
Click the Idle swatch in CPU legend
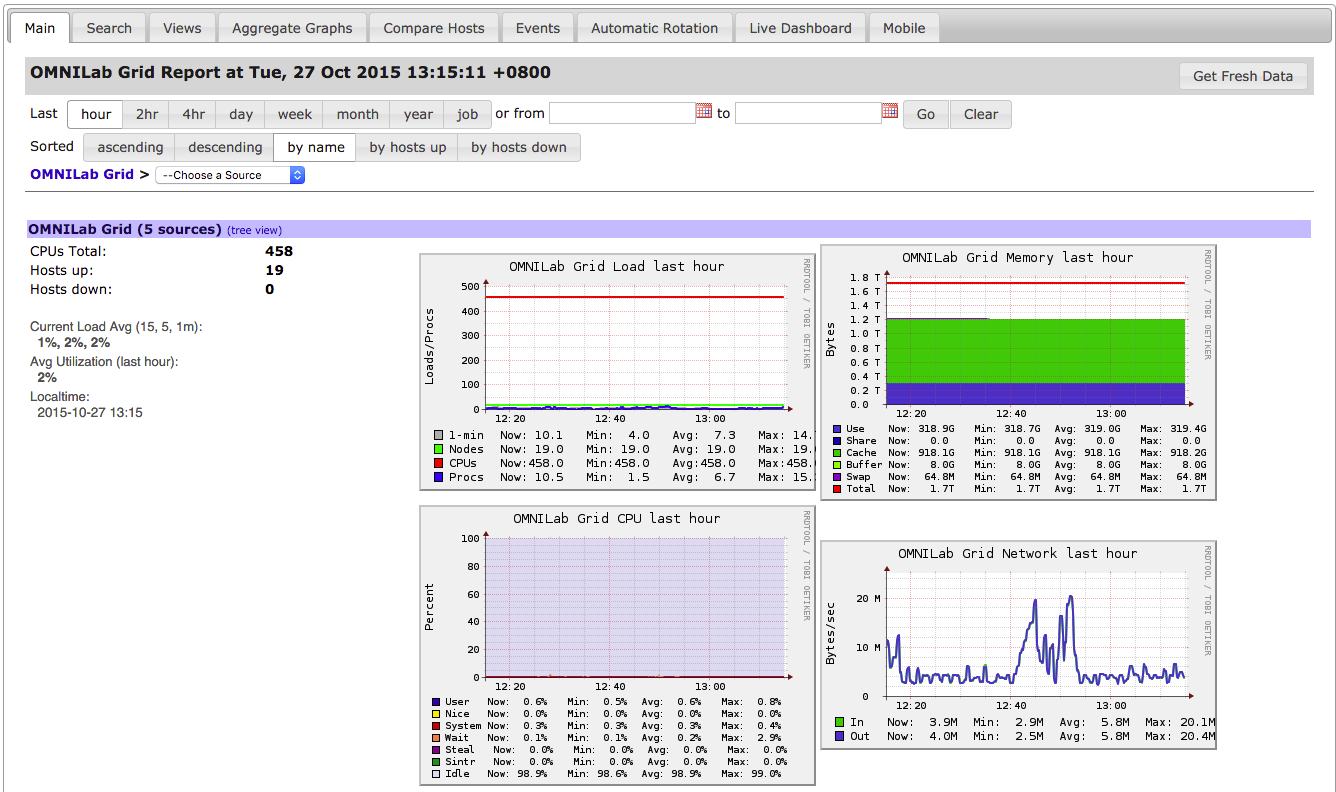click(x=436, y=774)
